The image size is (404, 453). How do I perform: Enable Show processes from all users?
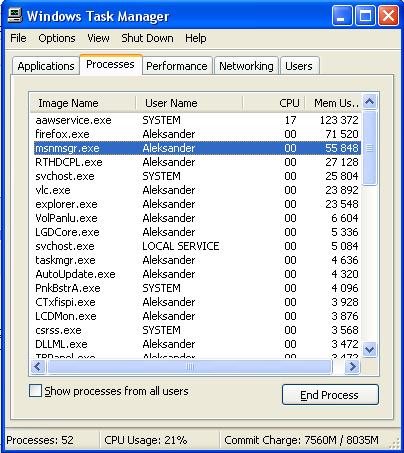click(35, 391)
